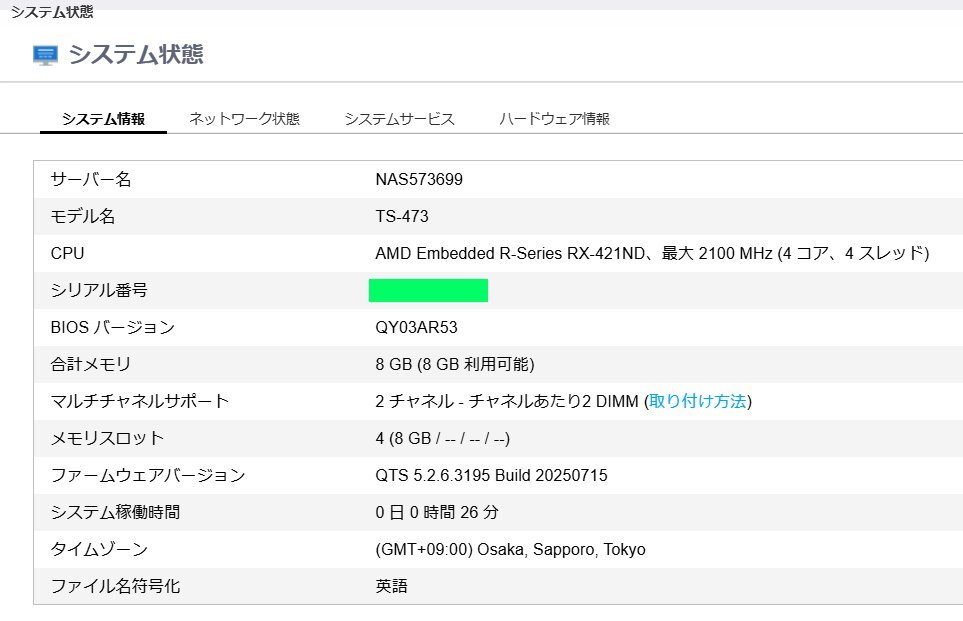Select the QTS 5.2.6.3195 firmware version text
Screen dimensions: 963x621
491,475
